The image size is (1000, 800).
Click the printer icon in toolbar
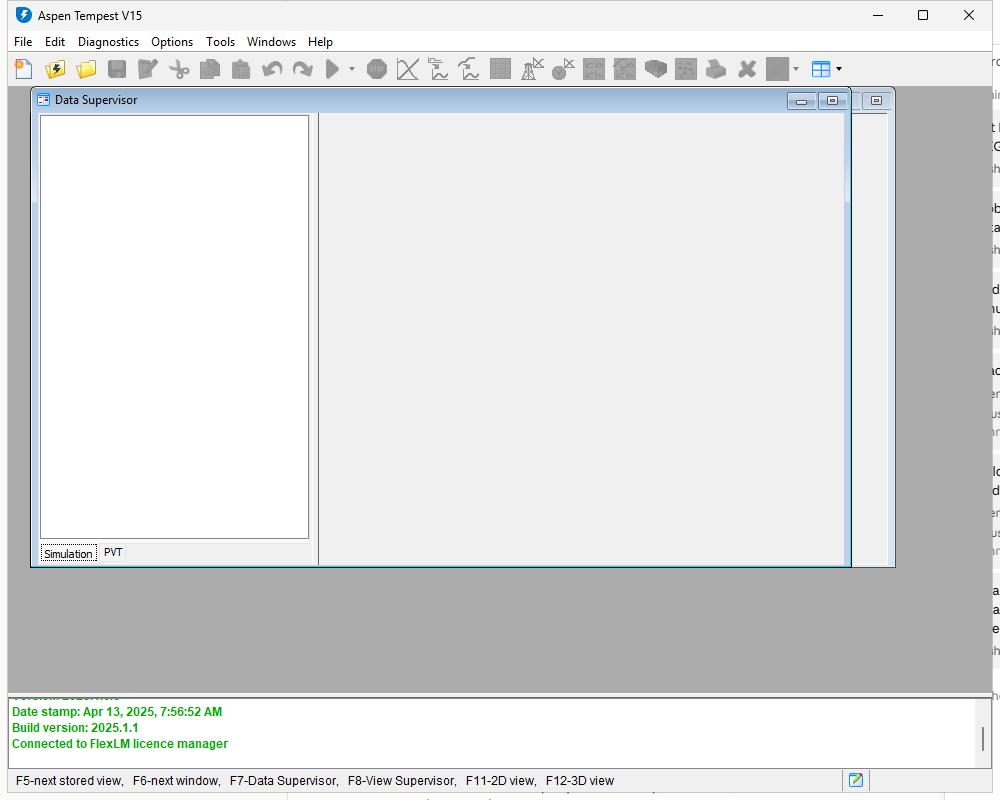[x=716, y=69]
